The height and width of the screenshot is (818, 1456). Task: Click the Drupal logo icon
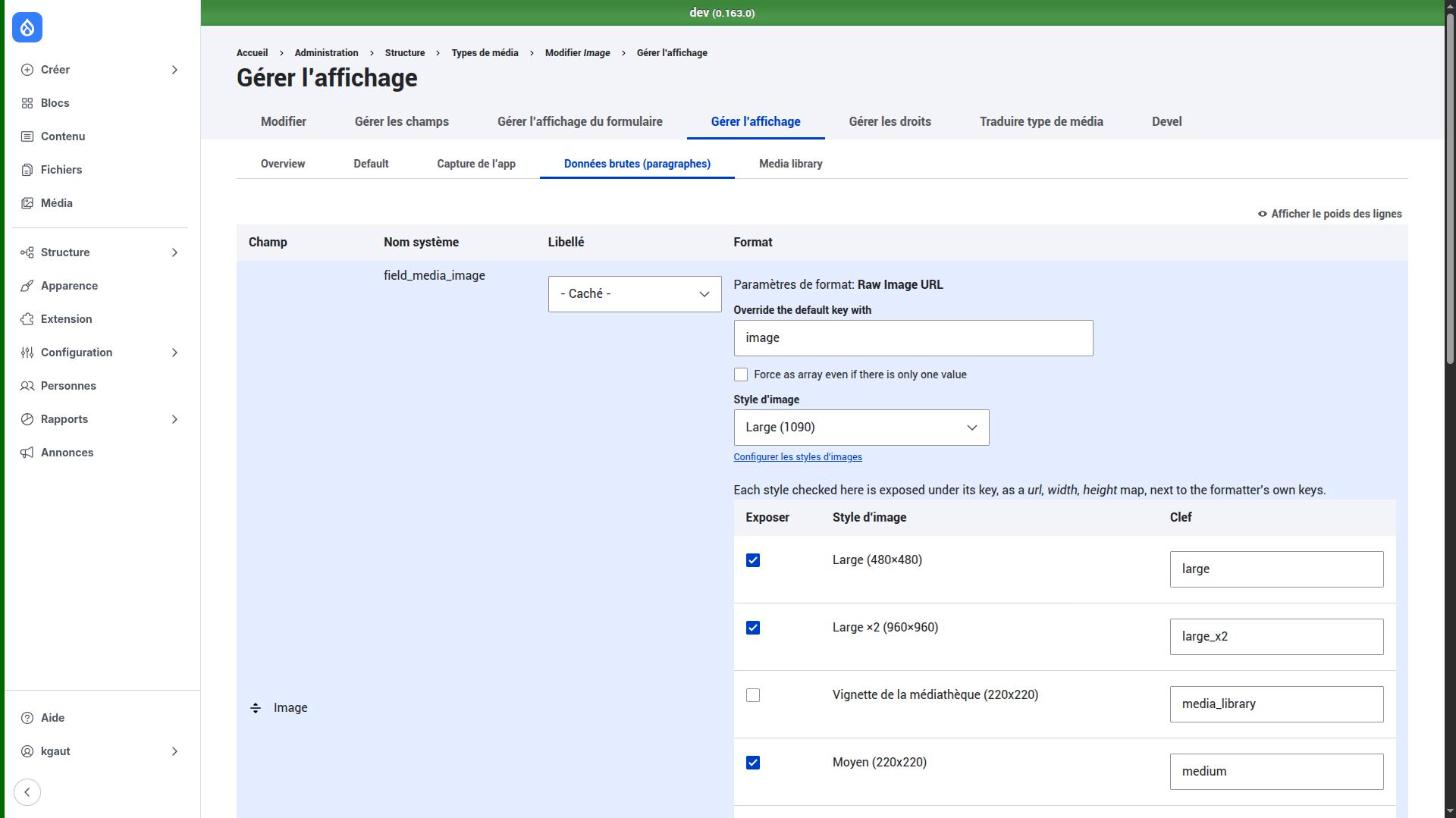pyautogui.click(x=27, y=27)
